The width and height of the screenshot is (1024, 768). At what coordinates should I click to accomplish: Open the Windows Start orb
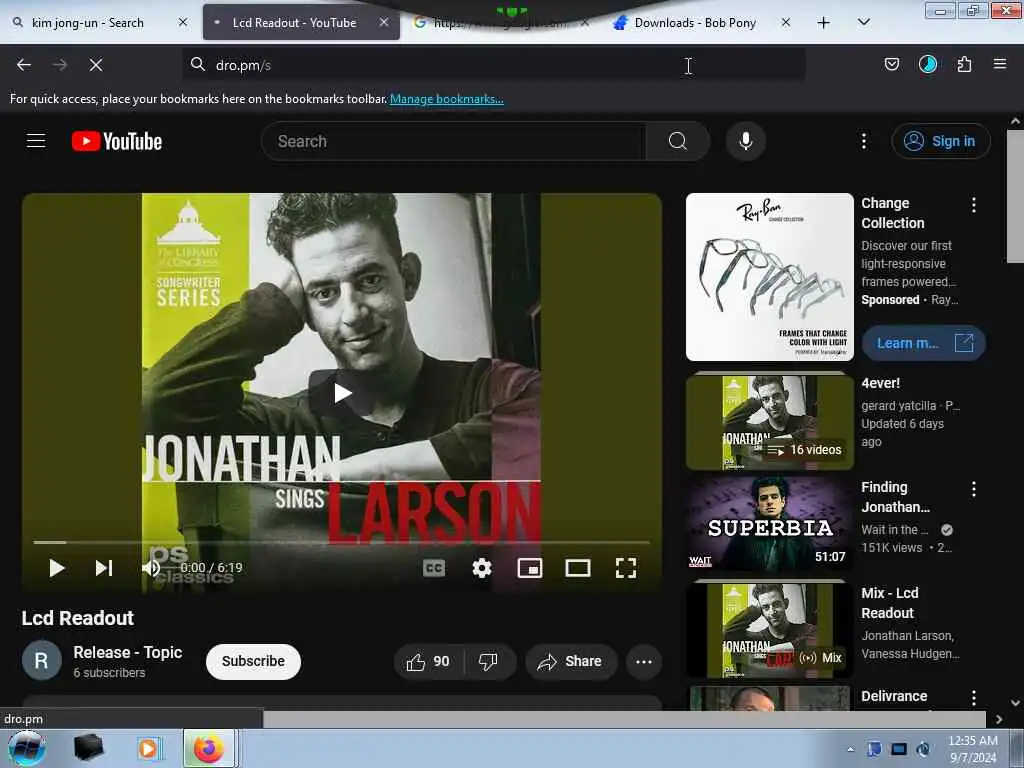[26, 748]
